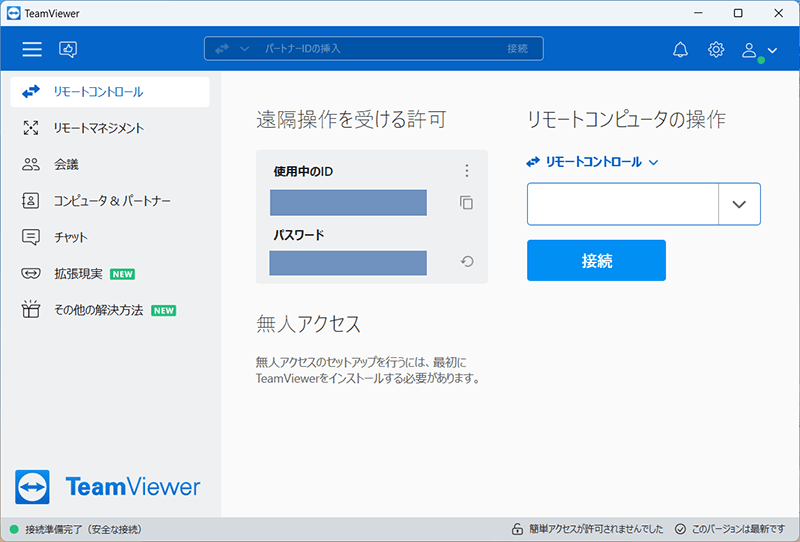Screen dimensions: 800x542
Task: Click the meeting people icon
Action: (31, 164)
